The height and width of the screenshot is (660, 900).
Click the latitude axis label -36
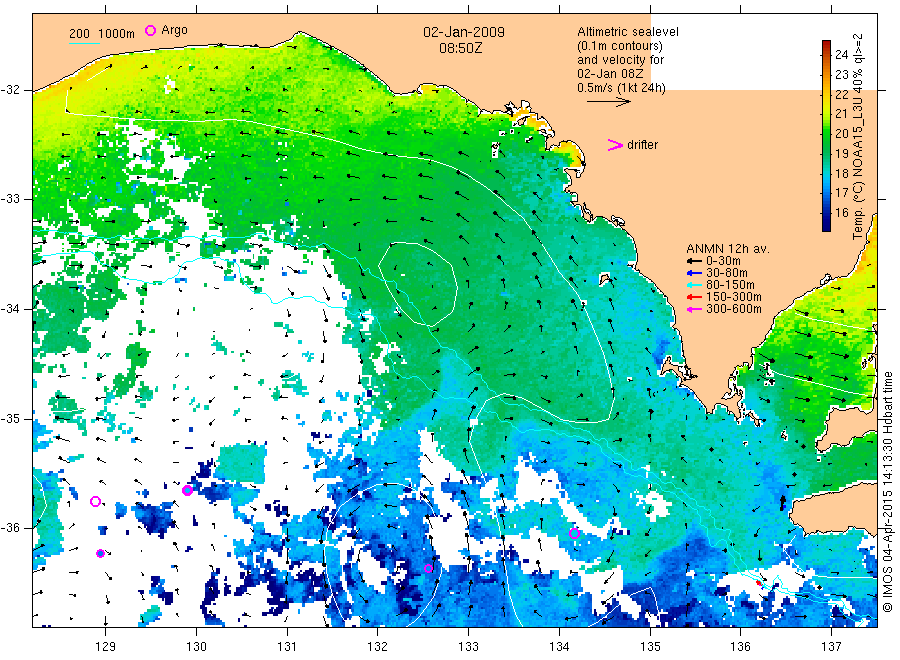pyautogui.click(x=11, y=528)
